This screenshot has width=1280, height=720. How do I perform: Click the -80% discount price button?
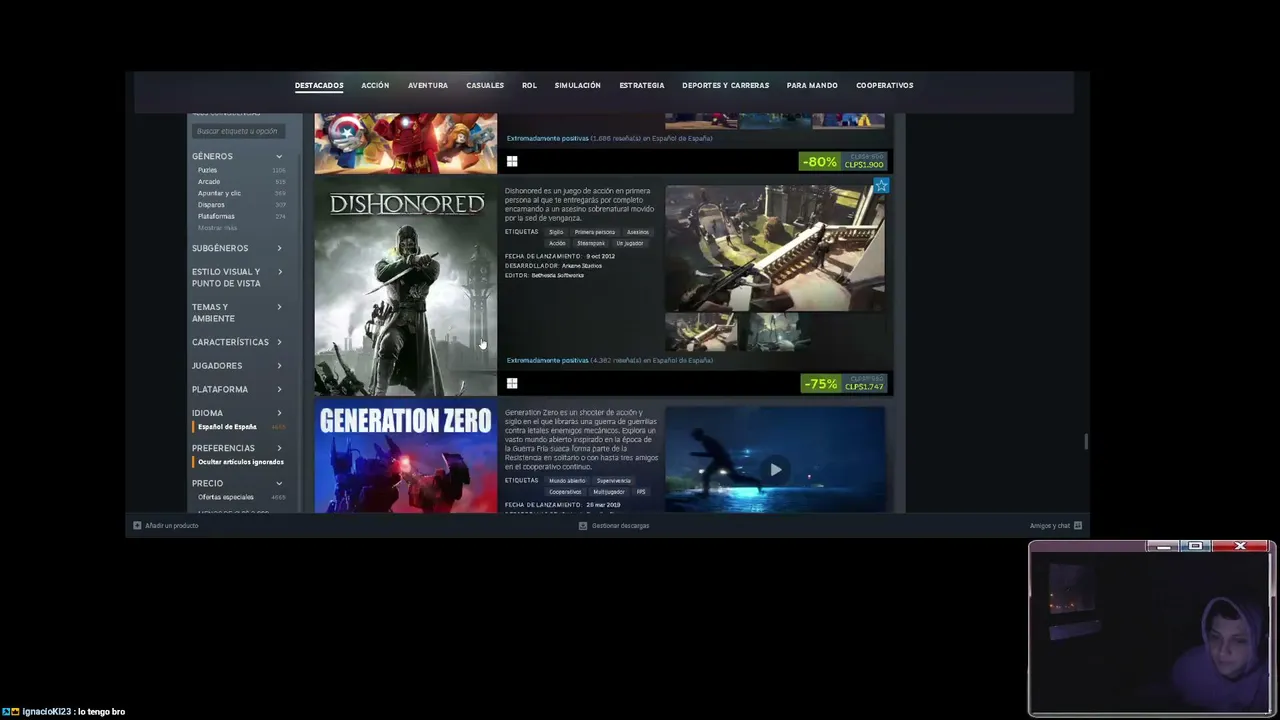point(843,161)
